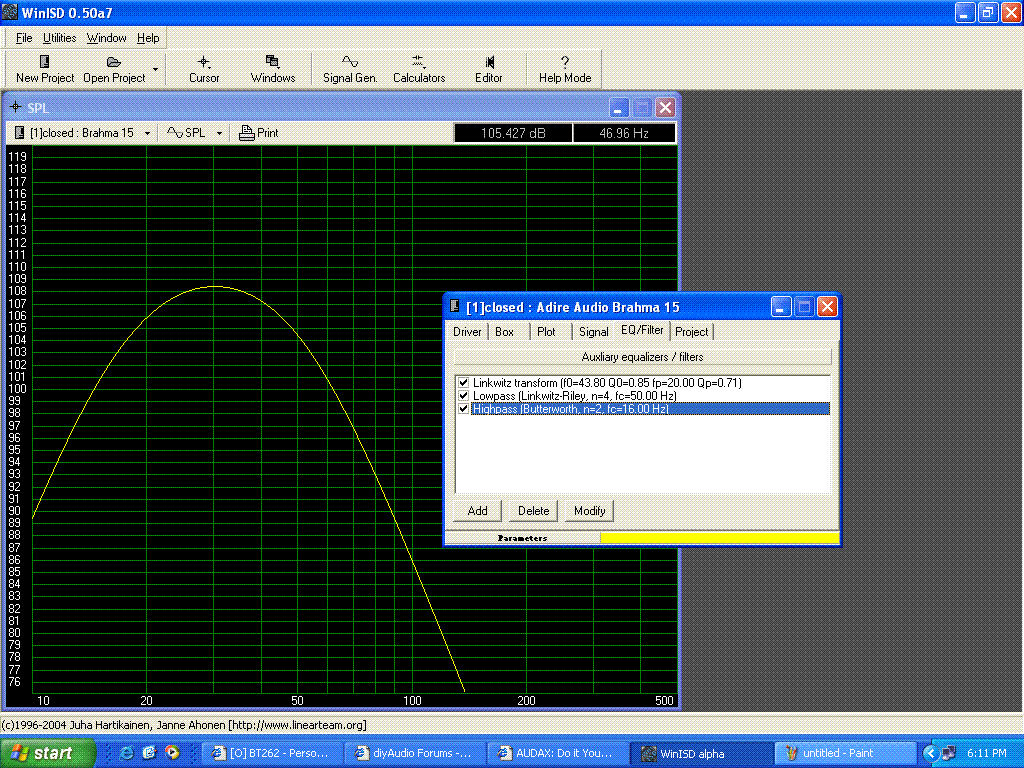Viewport: 1024px width, 768px height.
Task: Click the WinISD application title bar icon
Action: (10, 12)
